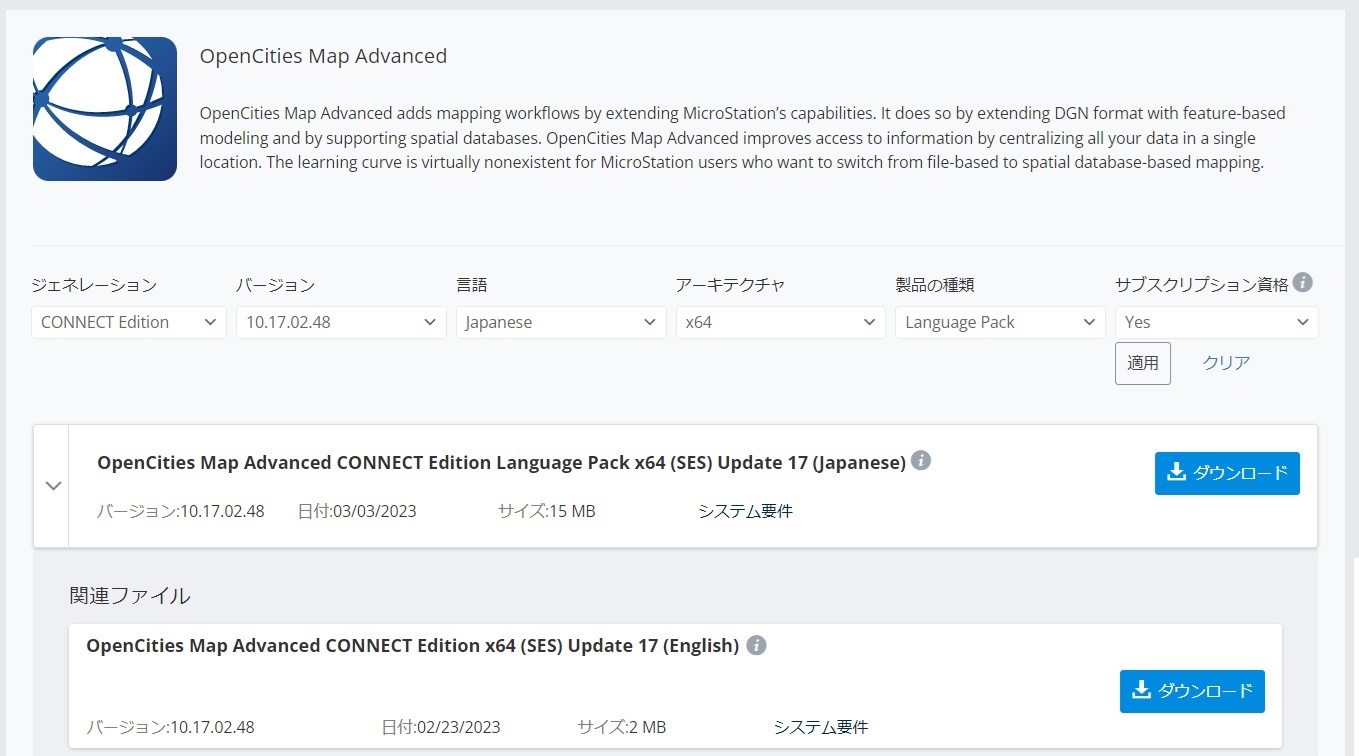Click the CONNECT Edition x64 (SES) Update 17 (English) title
Viewport: 1359px width, 756px height.
(x=412, y=645)
